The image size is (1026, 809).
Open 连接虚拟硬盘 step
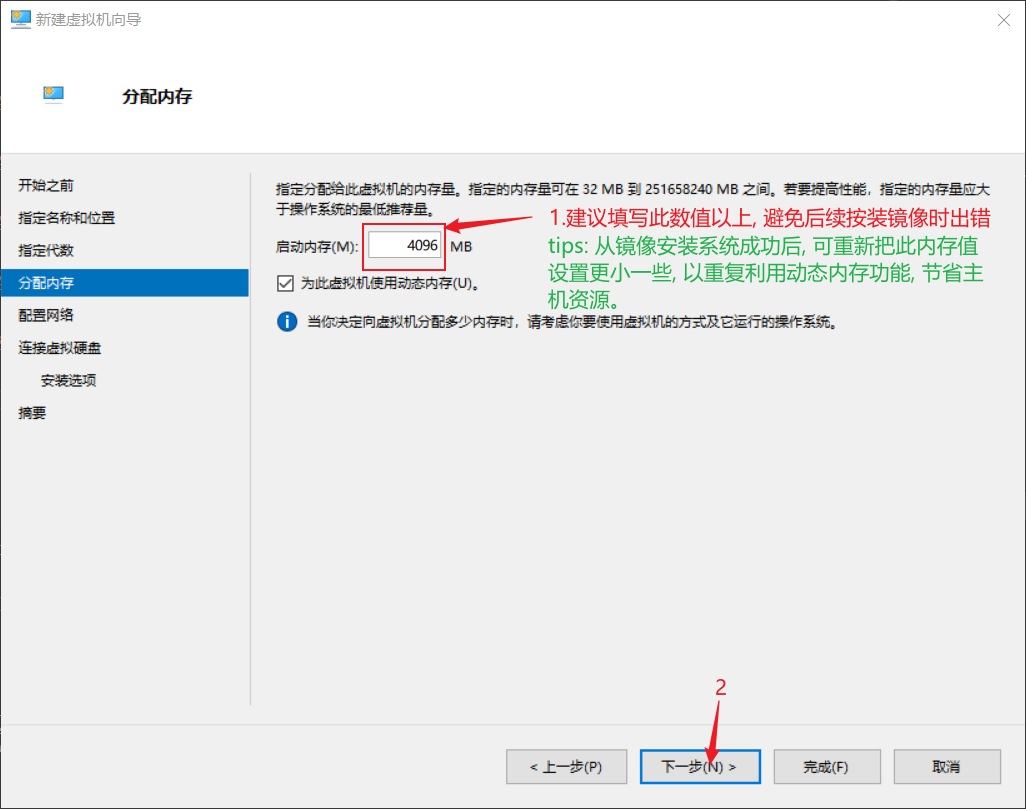pos(59,348)
